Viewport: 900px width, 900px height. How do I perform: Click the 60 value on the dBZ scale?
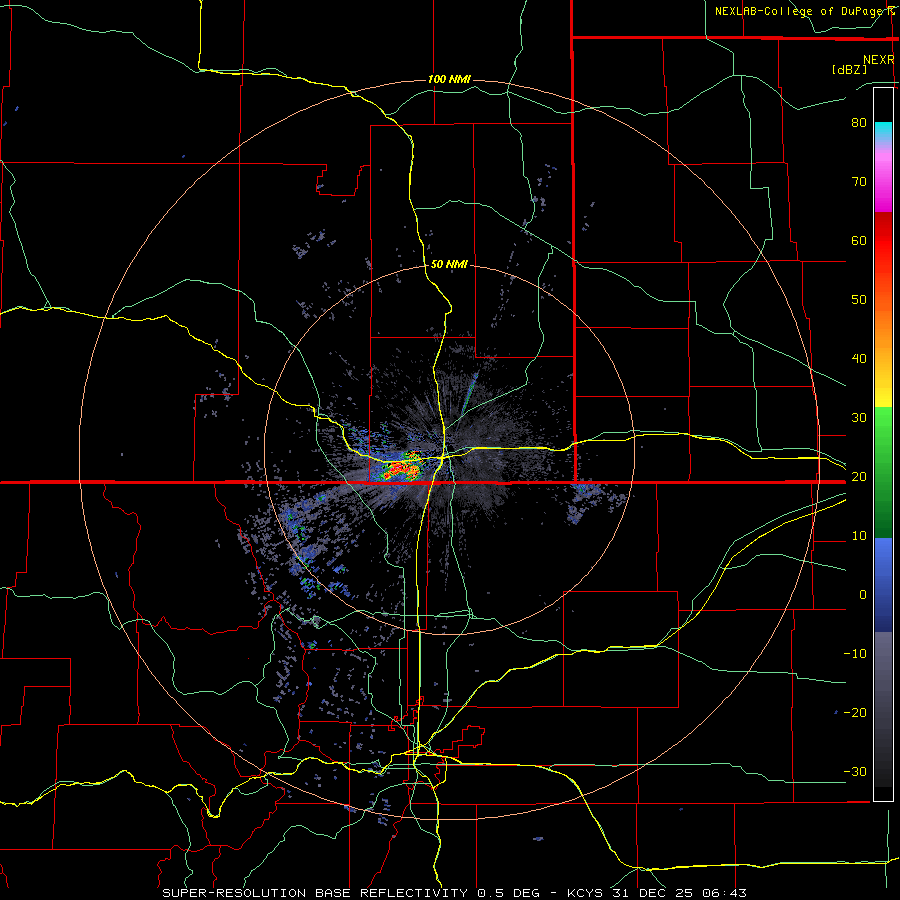tap(859, 241)
